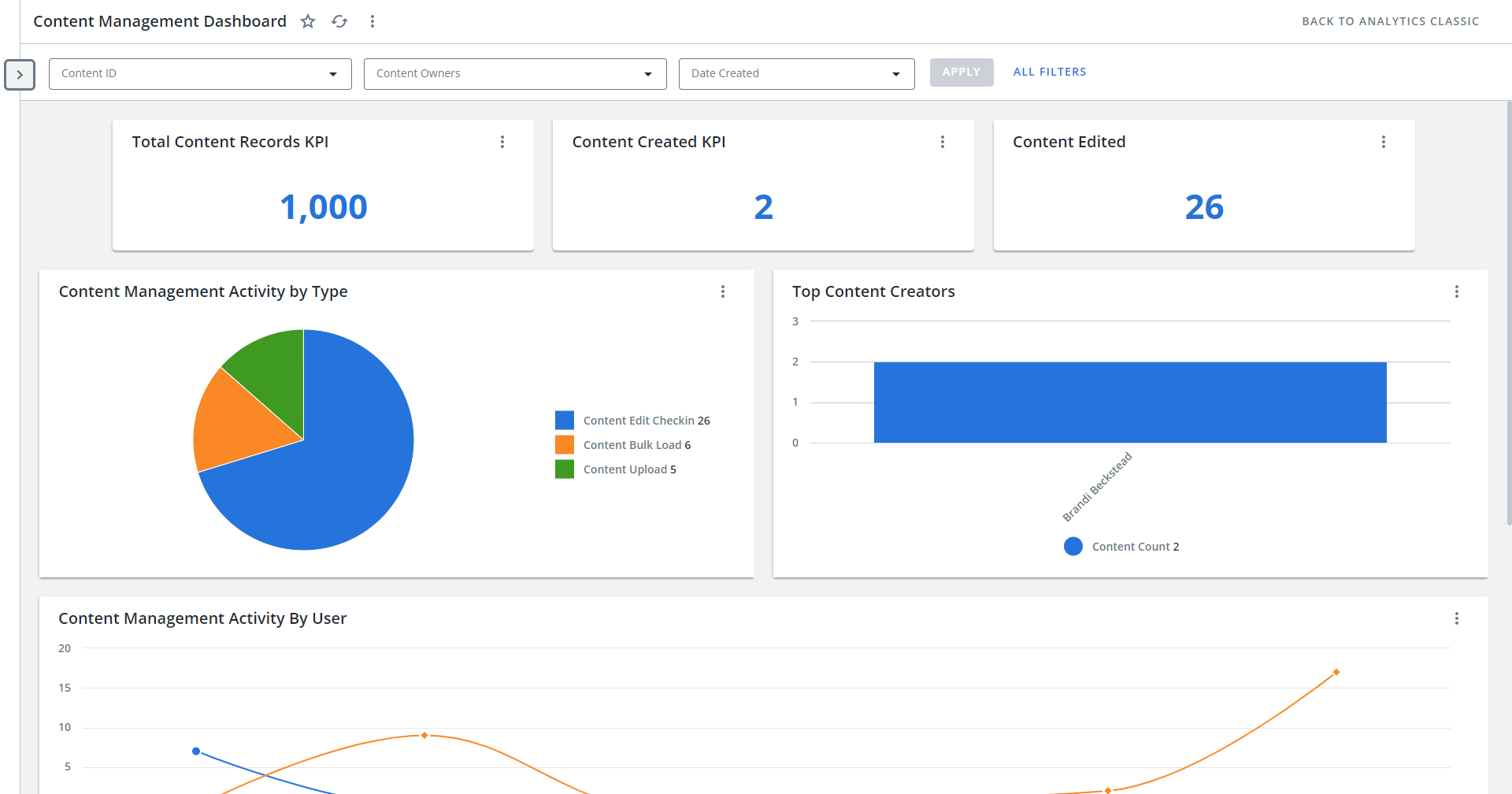Click the Content Edited value 26

(1204, 207)
